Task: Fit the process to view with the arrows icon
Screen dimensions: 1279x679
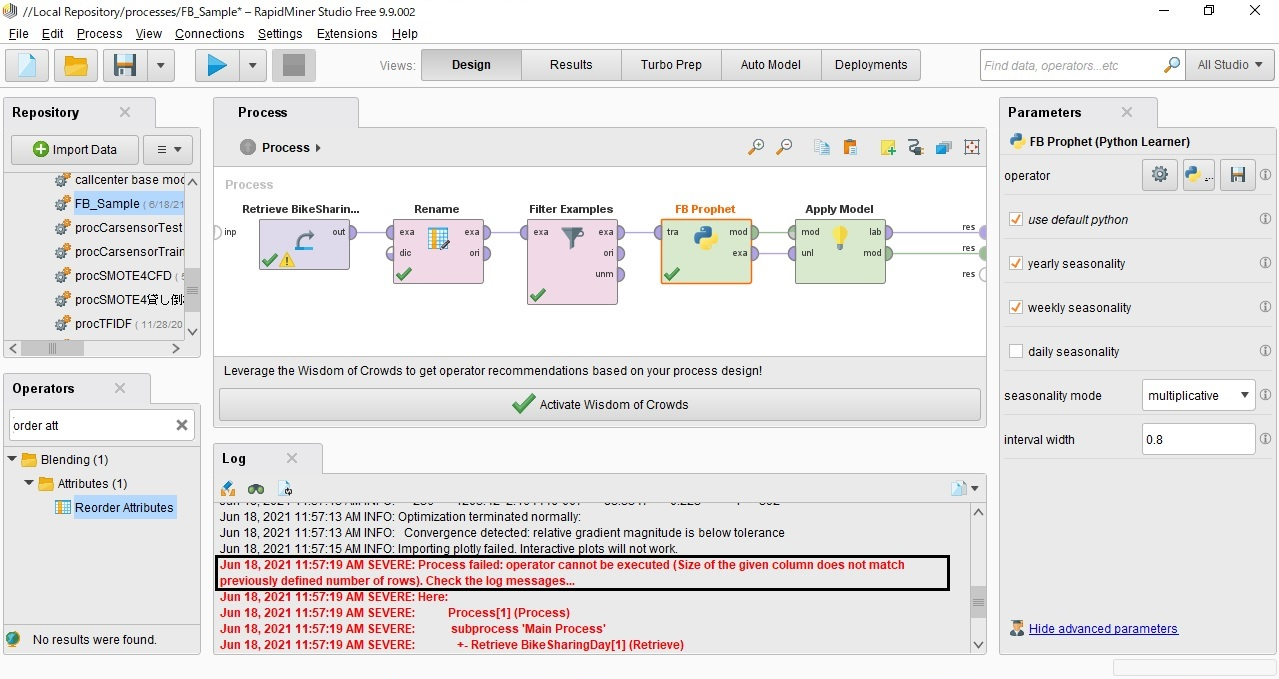Action: pyautogui.click(x=971, y=147)
